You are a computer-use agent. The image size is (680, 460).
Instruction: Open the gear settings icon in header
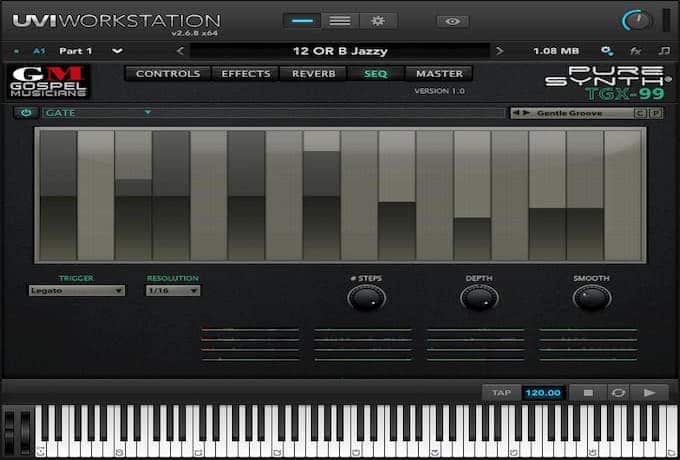pos(378,21)
